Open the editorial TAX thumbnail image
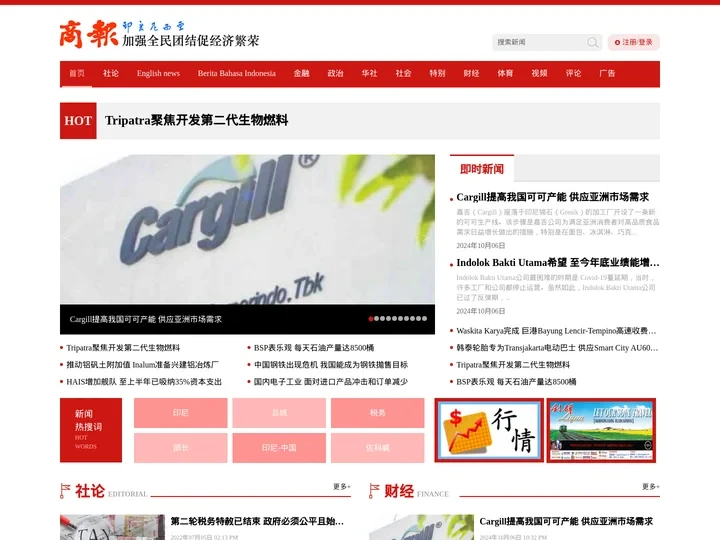The image size is (720, 540). point(112,527)
